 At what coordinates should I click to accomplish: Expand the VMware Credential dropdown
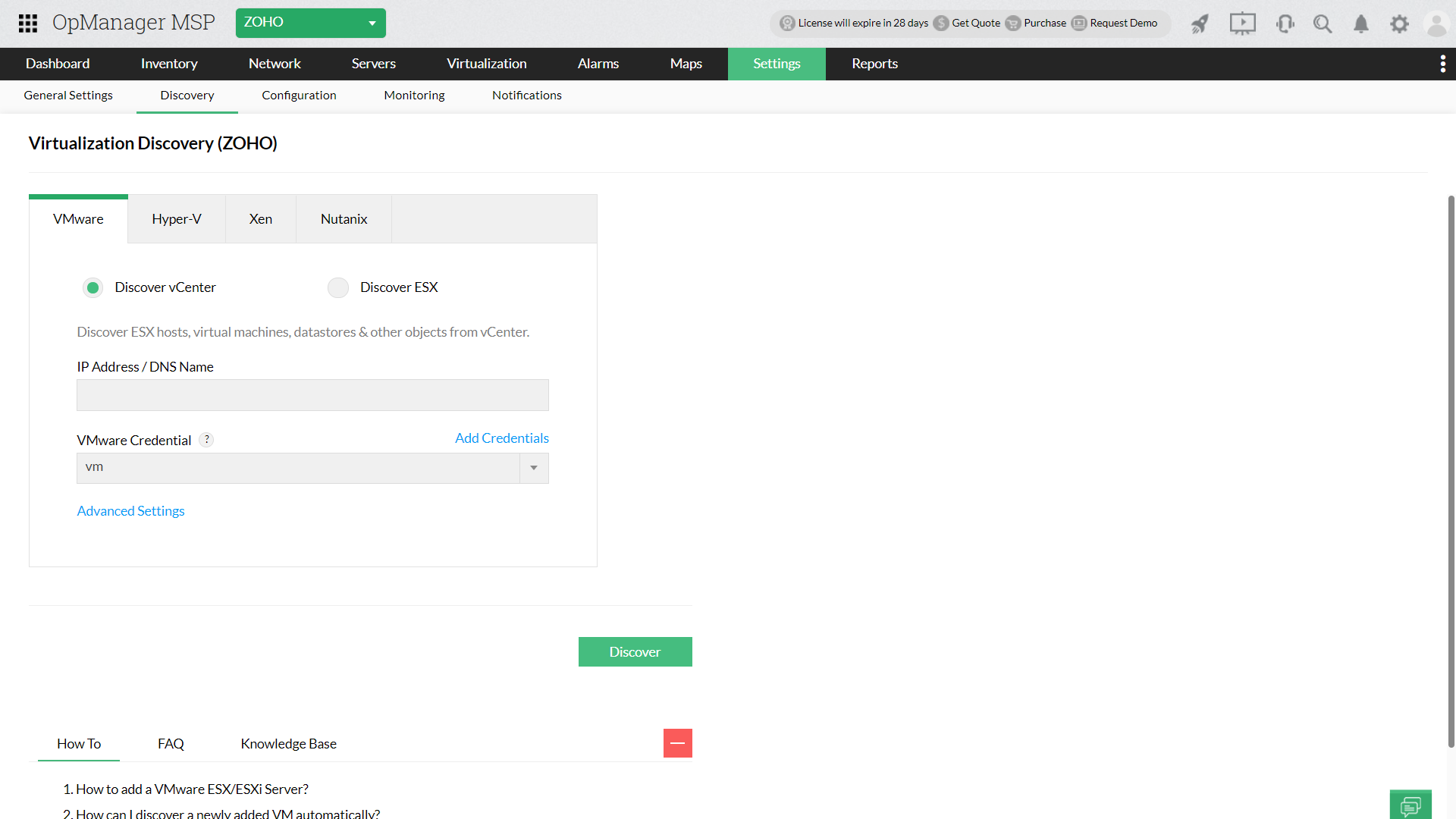tap(534, 468)
